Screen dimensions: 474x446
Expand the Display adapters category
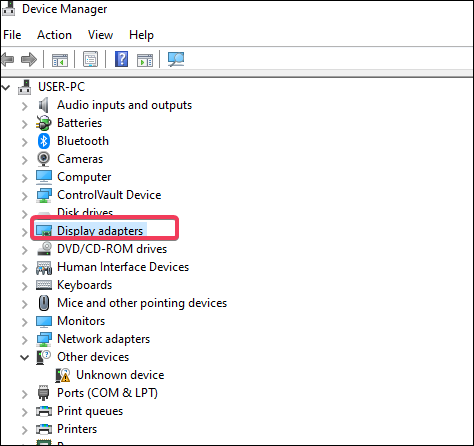(24, 232)
